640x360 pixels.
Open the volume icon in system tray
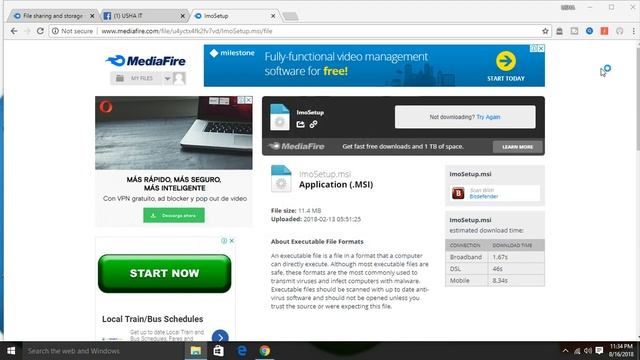point(588,351)
